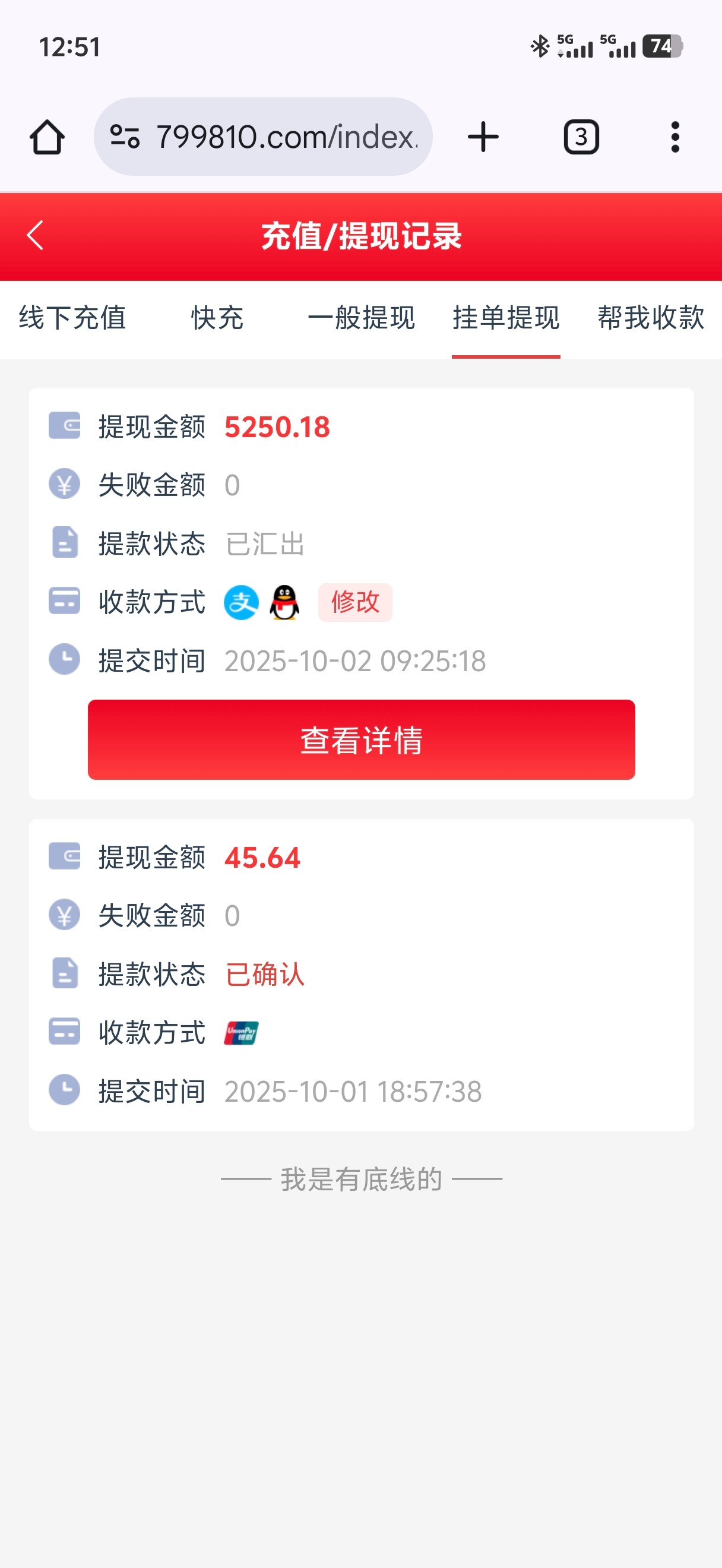722x1568 pixels.
Task: Tap the back arrow in red header
Action: click(x=35, y=235)
